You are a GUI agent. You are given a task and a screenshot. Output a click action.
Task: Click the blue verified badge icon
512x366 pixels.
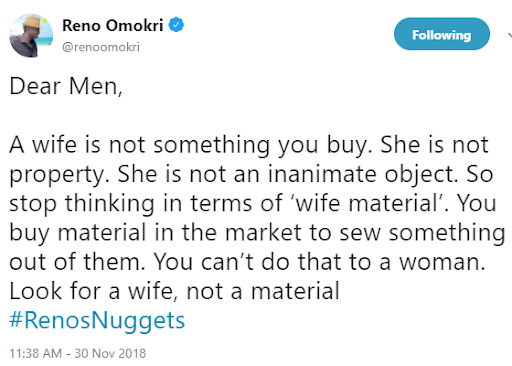pos(176,25)
